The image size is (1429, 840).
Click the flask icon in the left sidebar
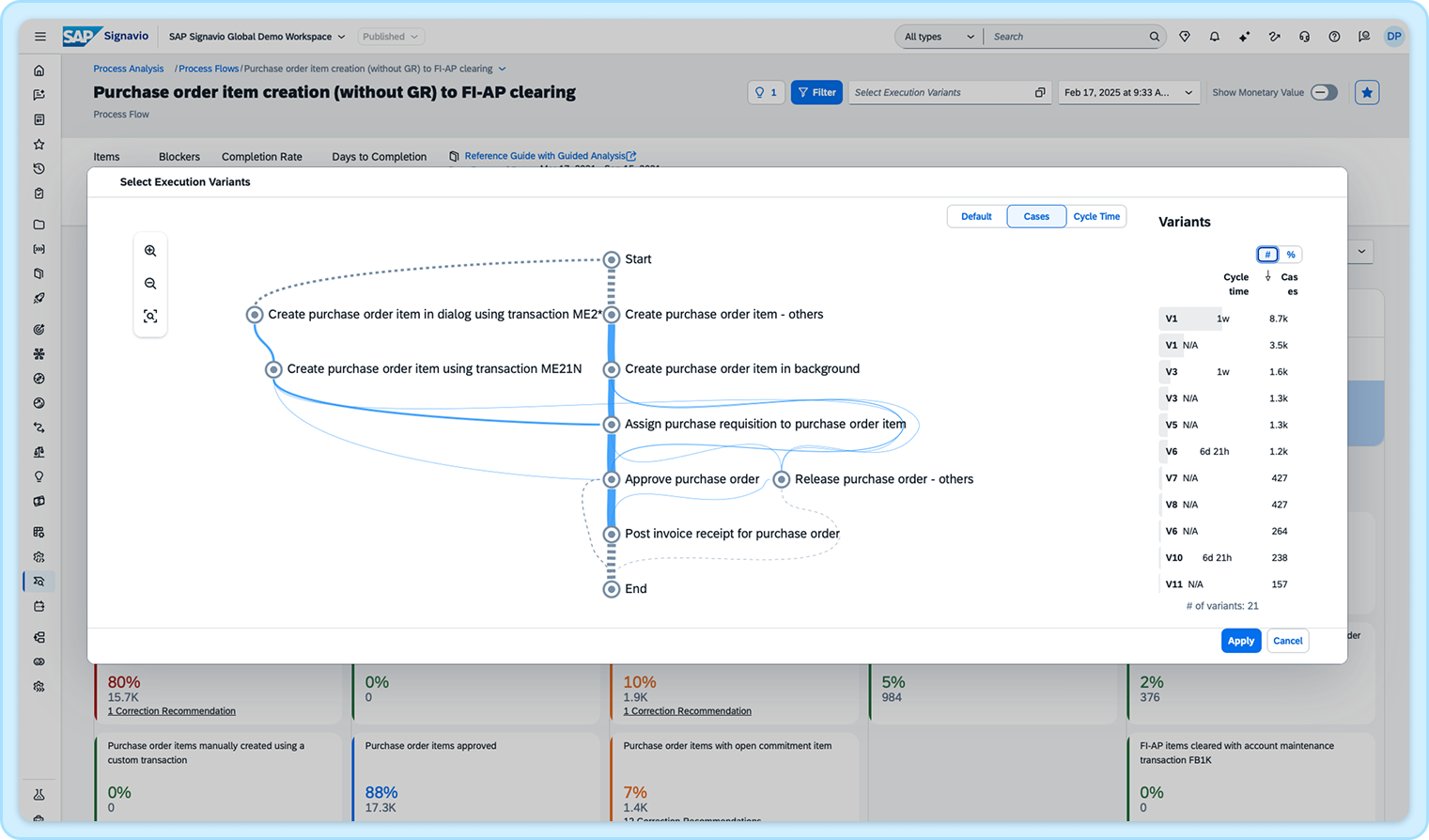[39, 795]
